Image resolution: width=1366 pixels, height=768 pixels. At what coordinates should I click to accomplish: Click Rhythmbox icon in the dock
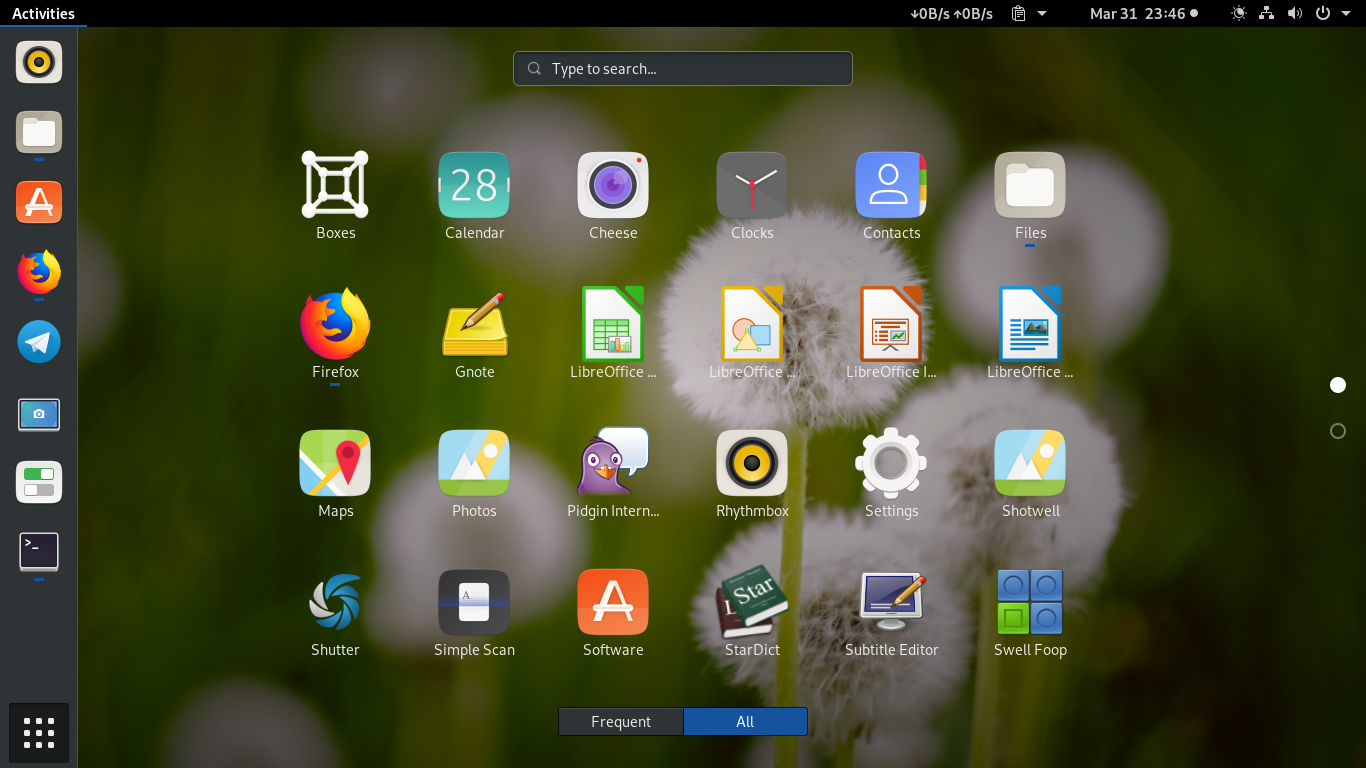pos(39,62)
